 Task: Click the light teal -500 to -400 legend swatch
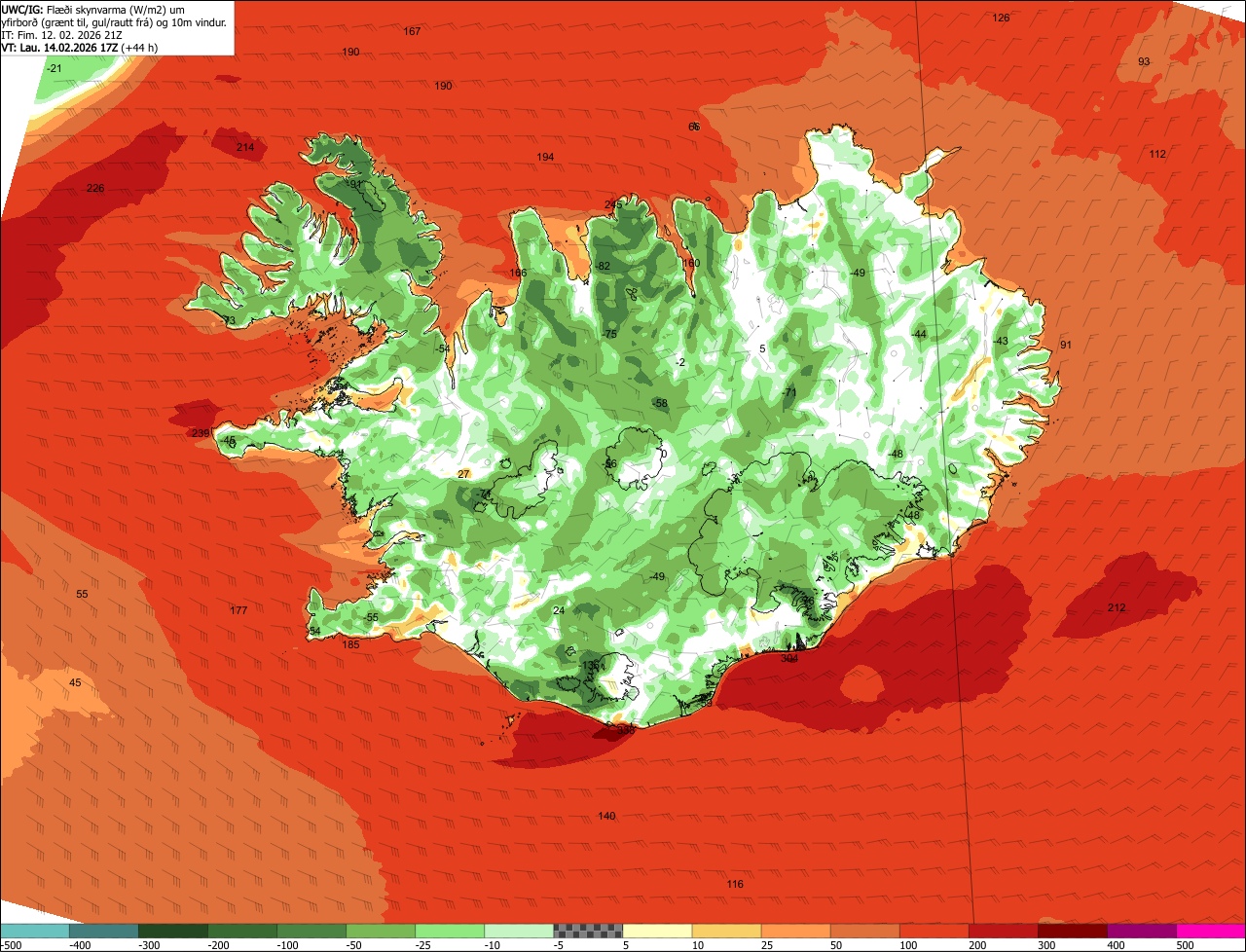(x=34, y=930)
